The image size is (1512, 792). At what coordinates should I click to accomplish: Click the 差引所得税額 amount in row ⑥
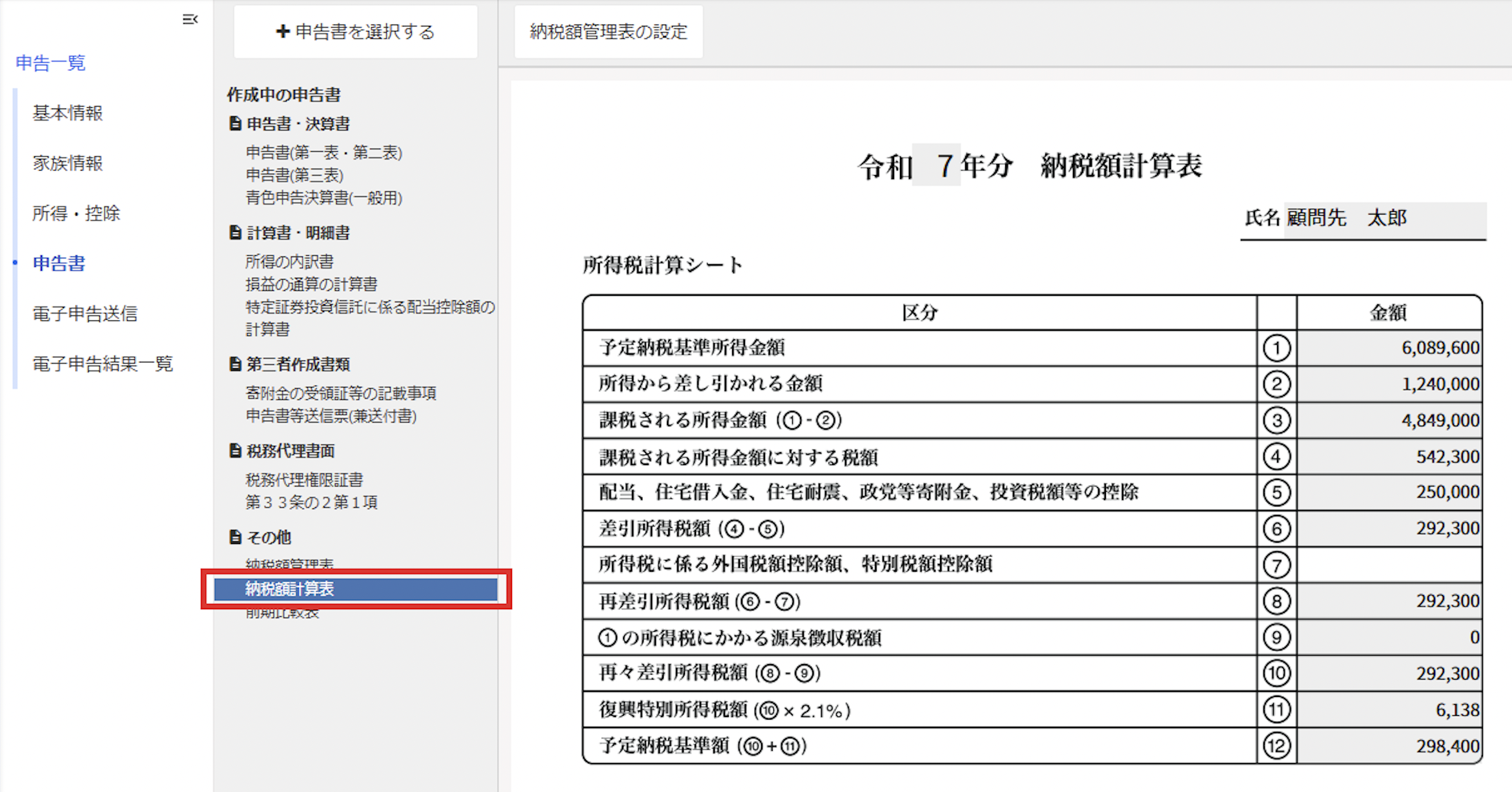click(1389, 528)
